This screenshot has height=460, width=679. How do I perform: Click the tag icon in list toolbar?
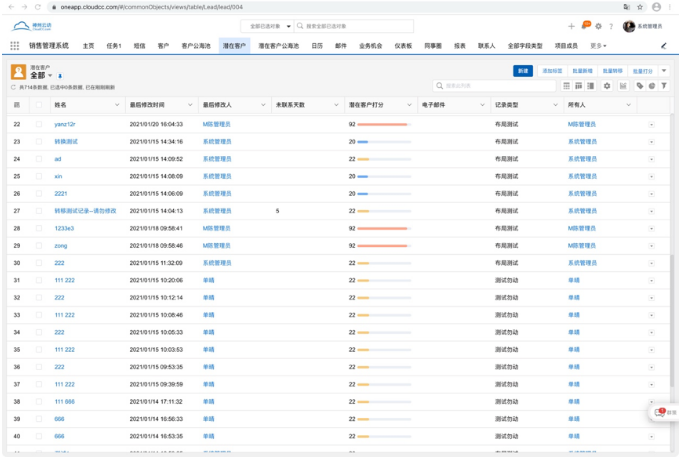640,86
